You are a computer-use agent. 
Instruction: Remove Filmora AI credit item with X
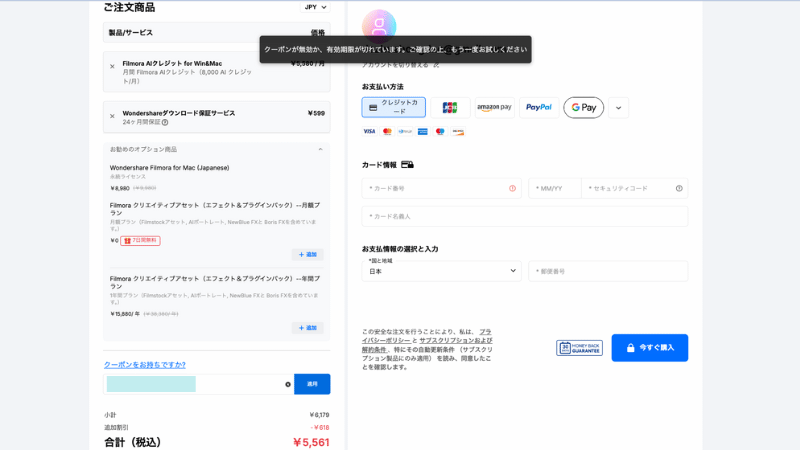point(112,67)
